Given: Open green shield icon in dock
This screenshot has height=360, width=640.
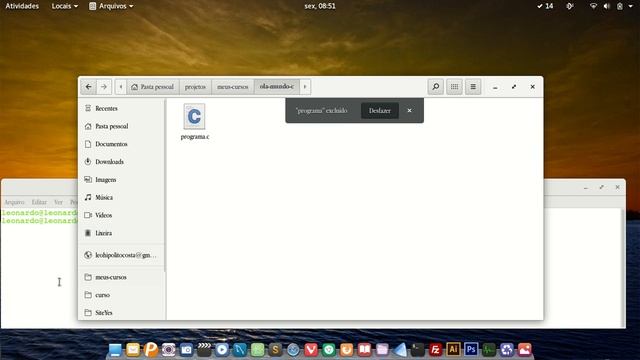Looking at the screenshot, I should [x=329, y=349].
